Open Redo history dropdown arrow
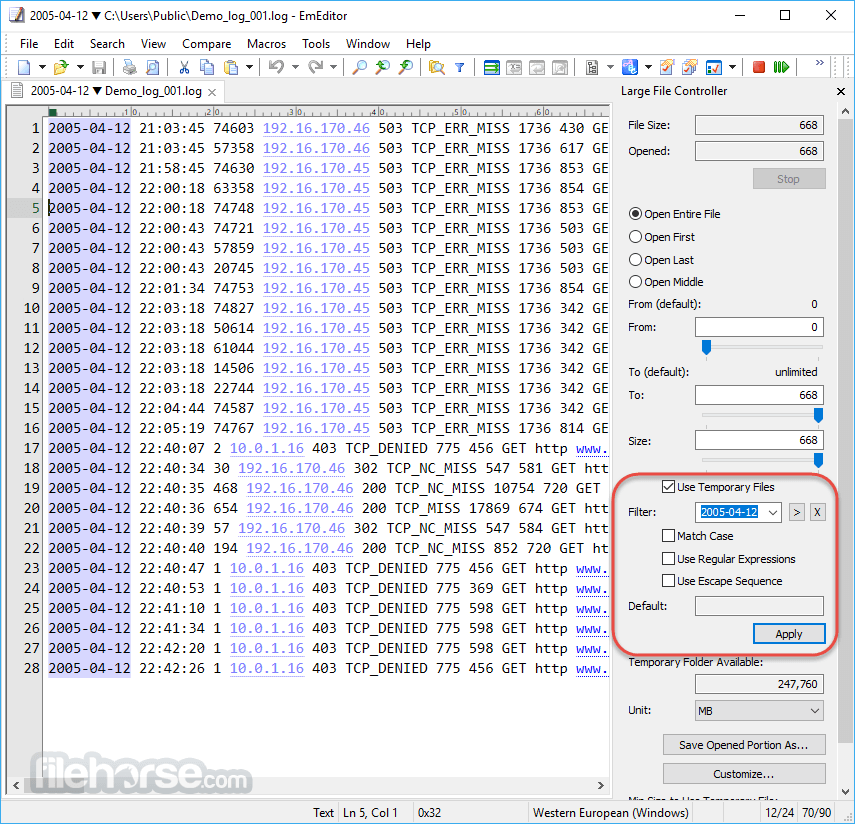855x824 pixels. [x=333, y=67]
